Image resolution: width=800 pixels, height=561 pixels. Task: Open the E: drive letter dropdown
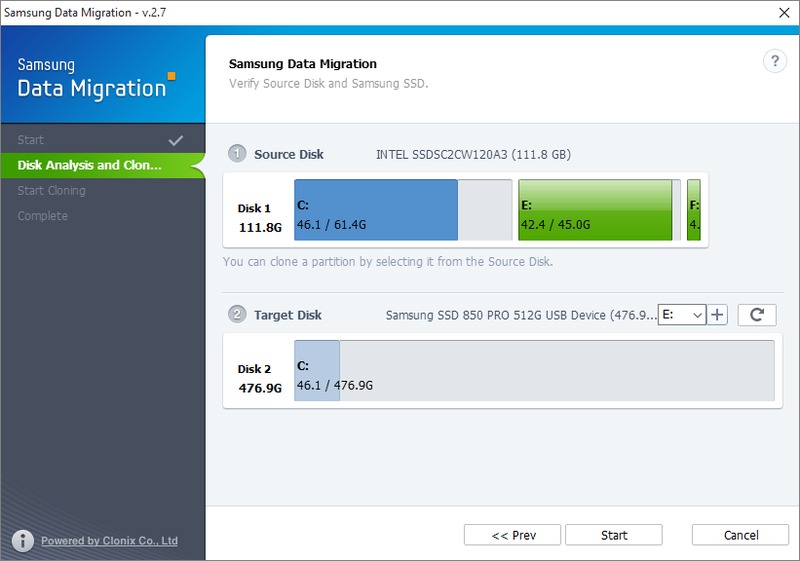coord(682,315)
